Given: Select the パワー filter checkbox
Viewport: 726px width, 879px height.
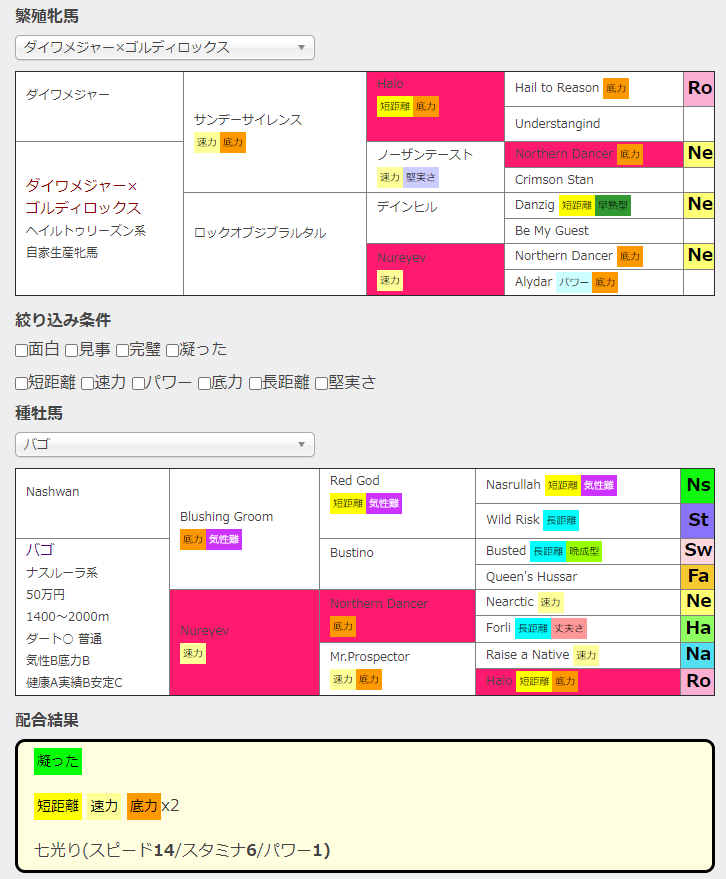Looking at the screenshot, I should (140, 383).
